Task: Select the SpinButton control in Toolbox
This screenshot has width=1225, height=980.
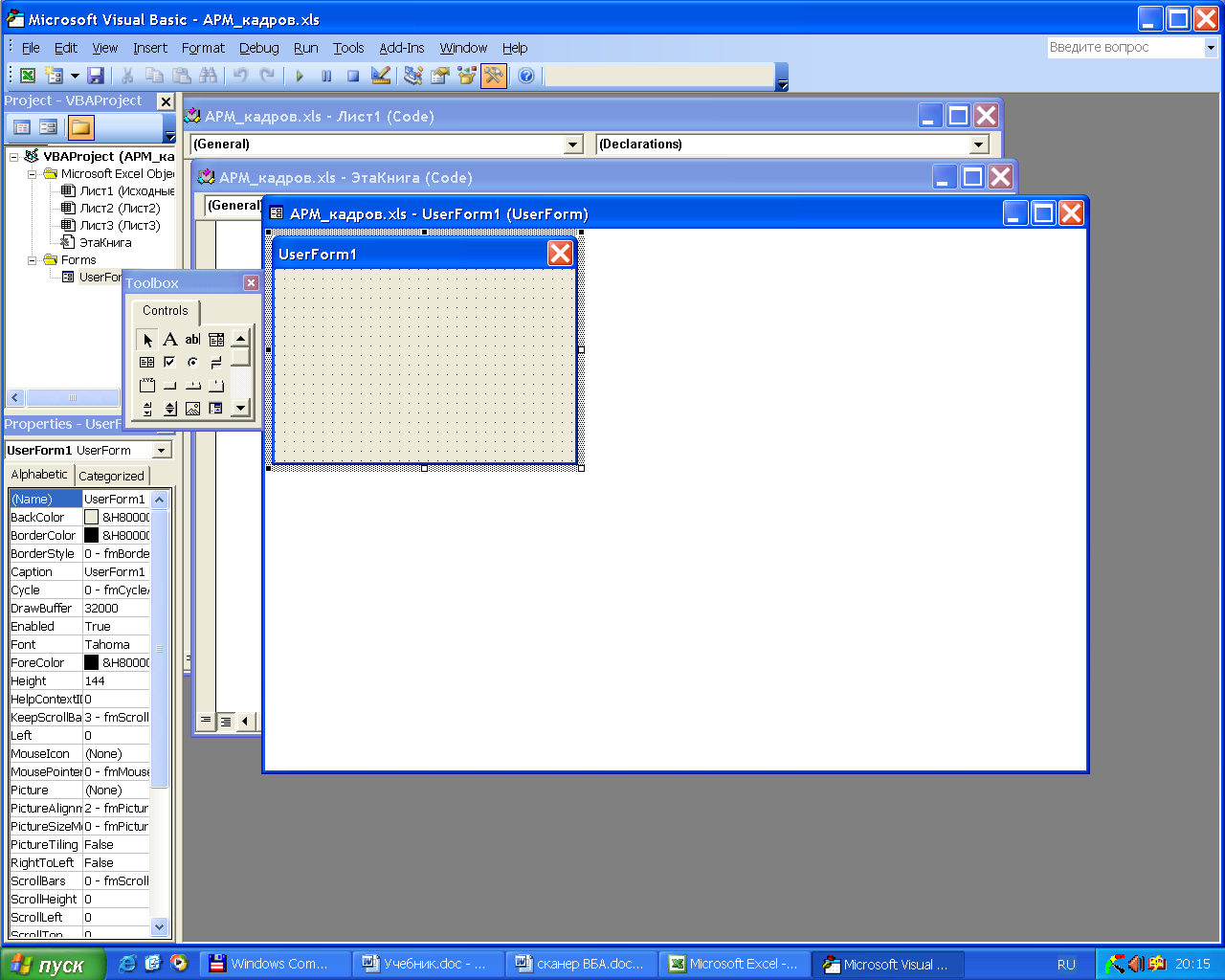Action: click(169, 409)
